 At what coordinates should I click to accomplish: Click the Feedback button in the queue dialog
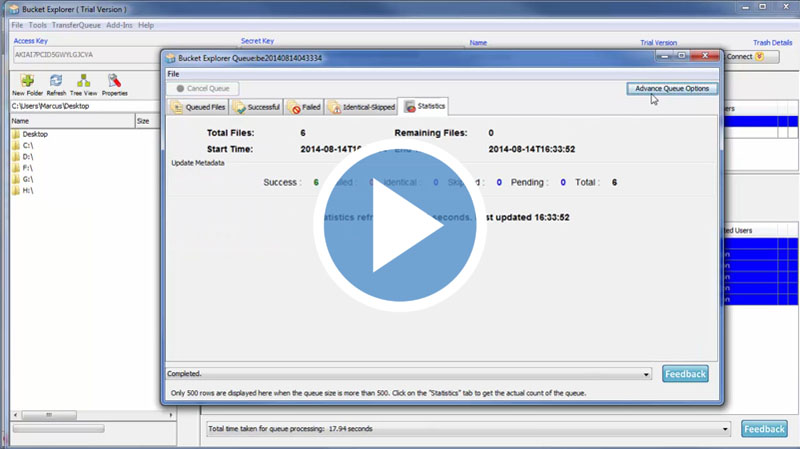(x=685, y=374)
